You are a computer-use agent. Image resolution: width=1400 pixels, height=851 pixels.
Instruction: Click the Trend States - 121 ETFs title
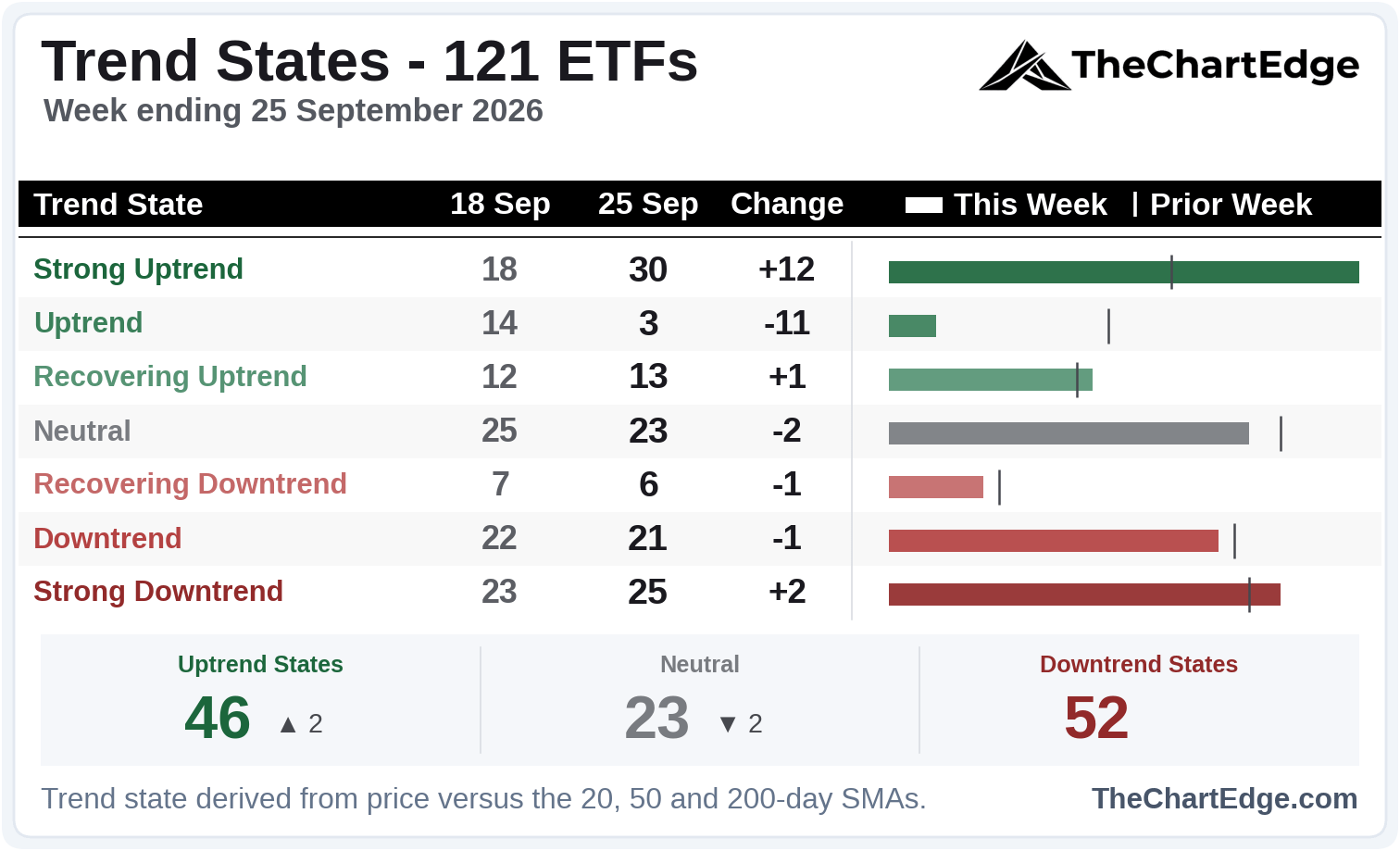369,61
